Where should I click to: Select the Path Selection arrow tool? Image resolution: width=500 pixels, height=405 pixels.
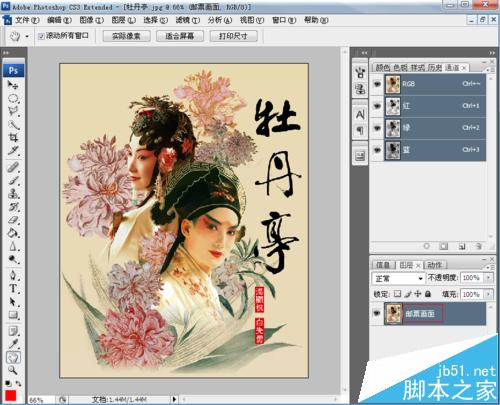[13, 302]
